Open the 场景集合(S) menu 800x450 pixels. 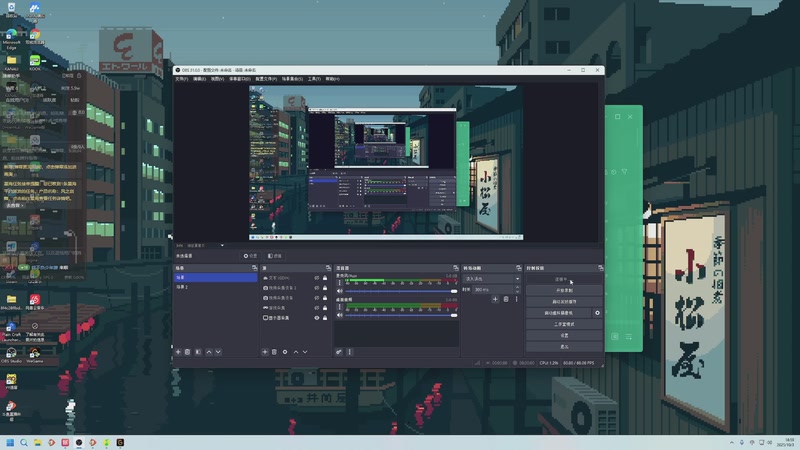click(292, 79)
